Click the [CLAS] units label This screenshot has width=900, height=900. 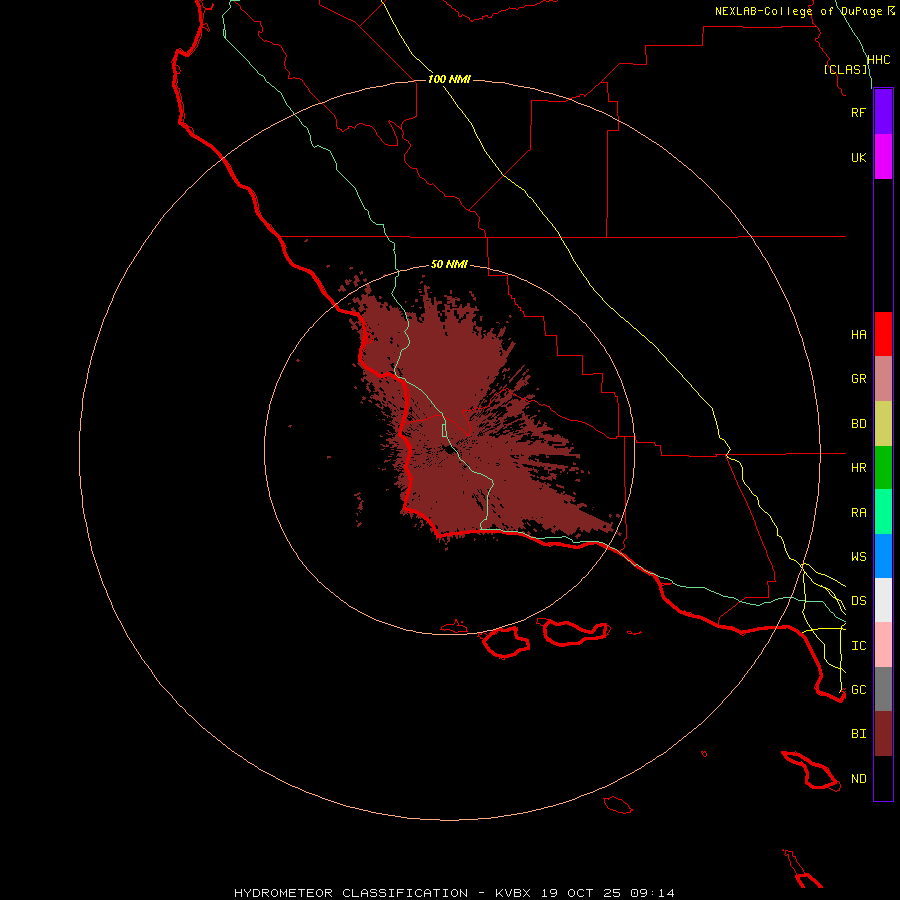coord(845,69)
